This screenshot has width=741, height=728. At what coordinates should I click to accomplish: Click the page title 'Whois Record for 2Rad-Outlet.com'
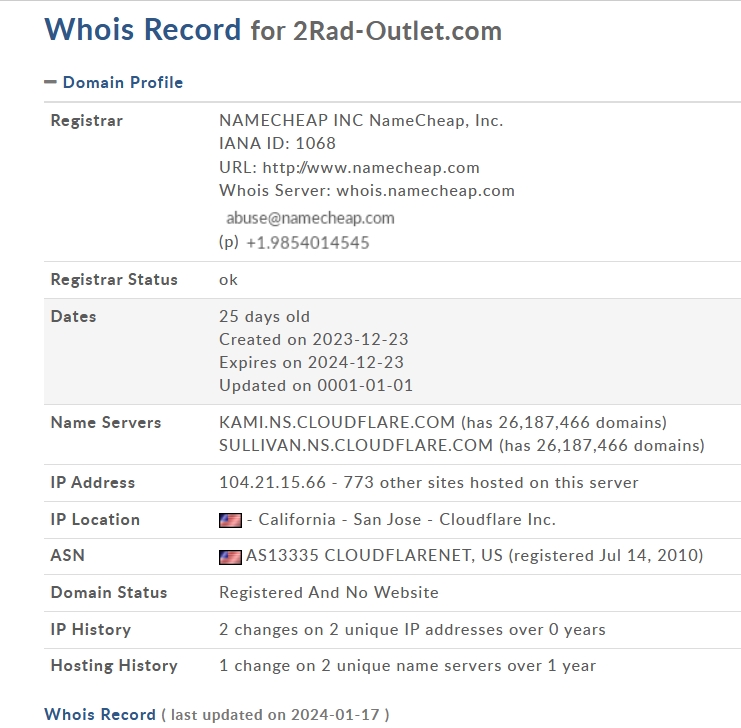click(x=273, y=30)
